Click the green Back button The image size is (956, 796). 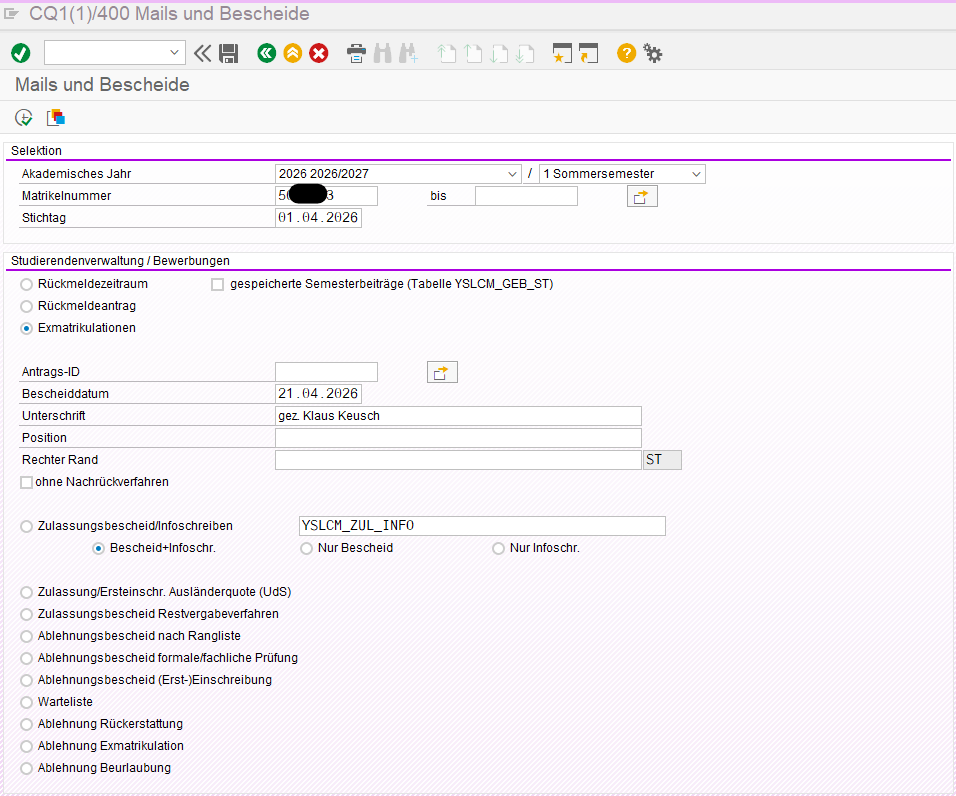point(266,54)
